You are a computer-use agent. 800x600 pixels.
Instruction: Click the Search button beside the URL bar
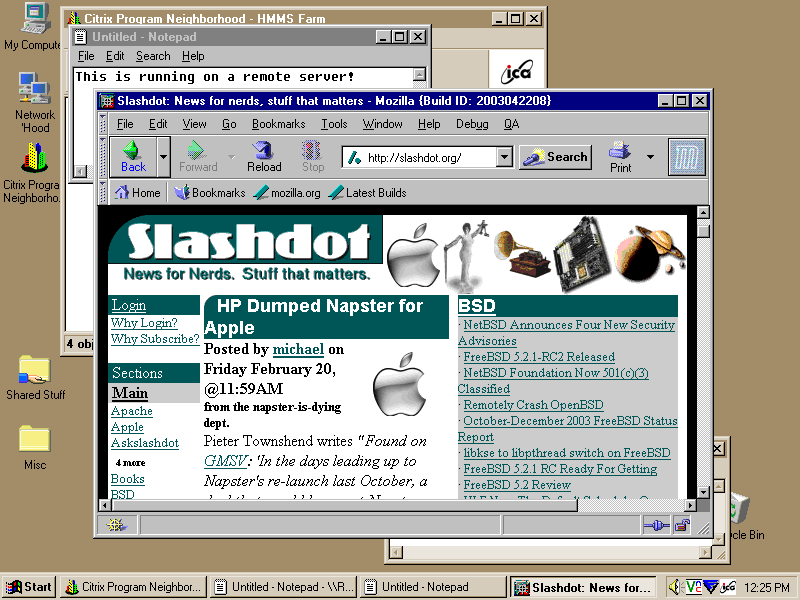[556, 157]
